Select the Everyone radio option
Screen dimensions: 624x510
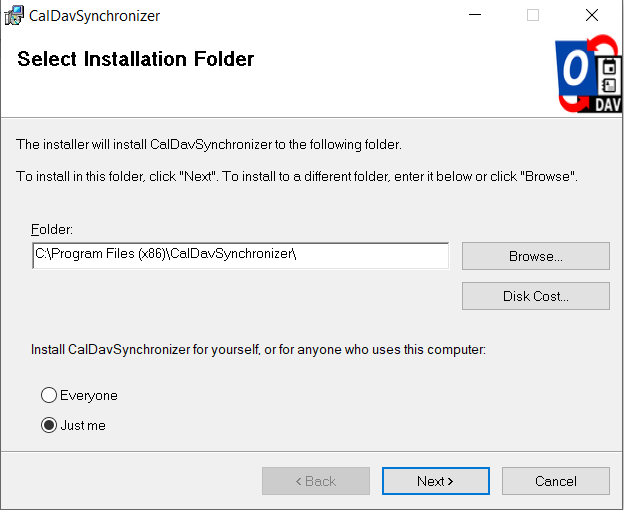pyautogui.click(x=49, y=395)
